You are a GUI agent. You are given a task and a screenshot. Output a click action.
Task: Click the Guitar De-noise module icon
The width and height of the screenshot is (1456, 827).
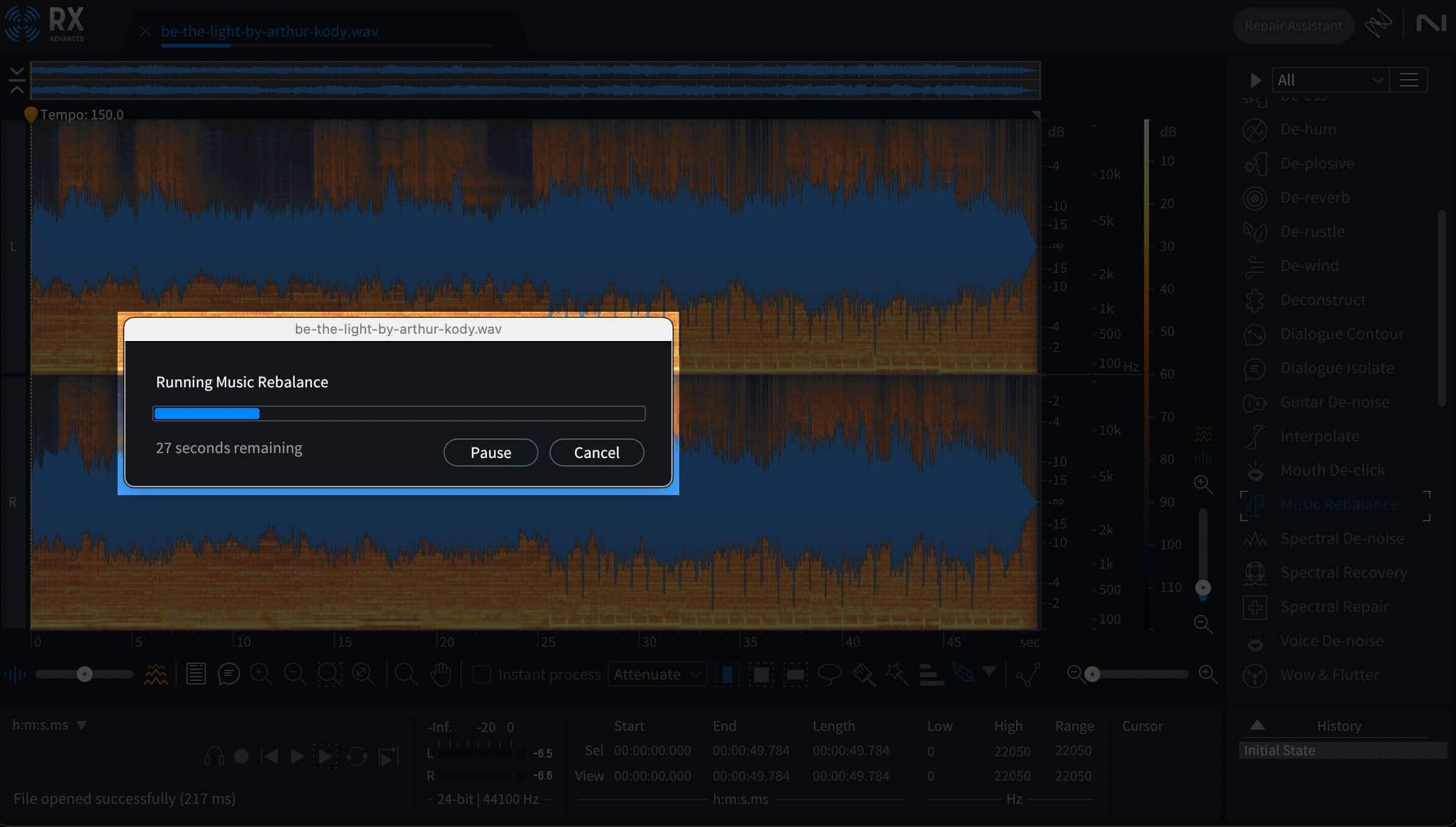[x=1255, y=403]
